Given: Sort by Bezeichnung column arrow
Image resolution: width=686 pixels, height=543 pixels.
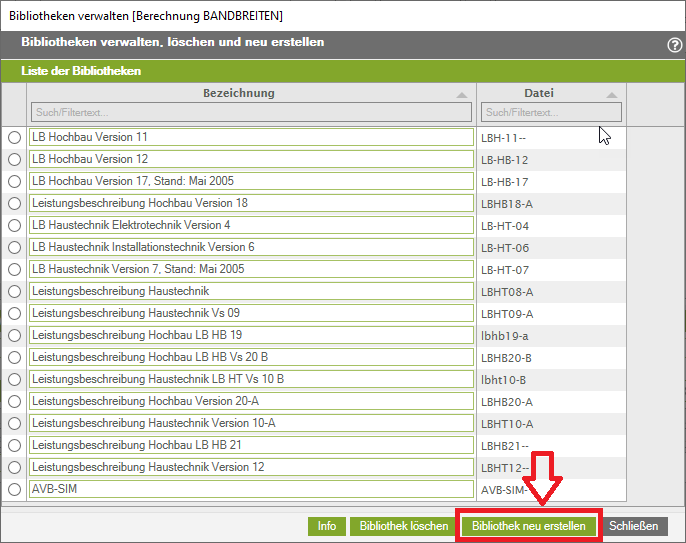Looking at the screenshot, I should tap(461, 94).
